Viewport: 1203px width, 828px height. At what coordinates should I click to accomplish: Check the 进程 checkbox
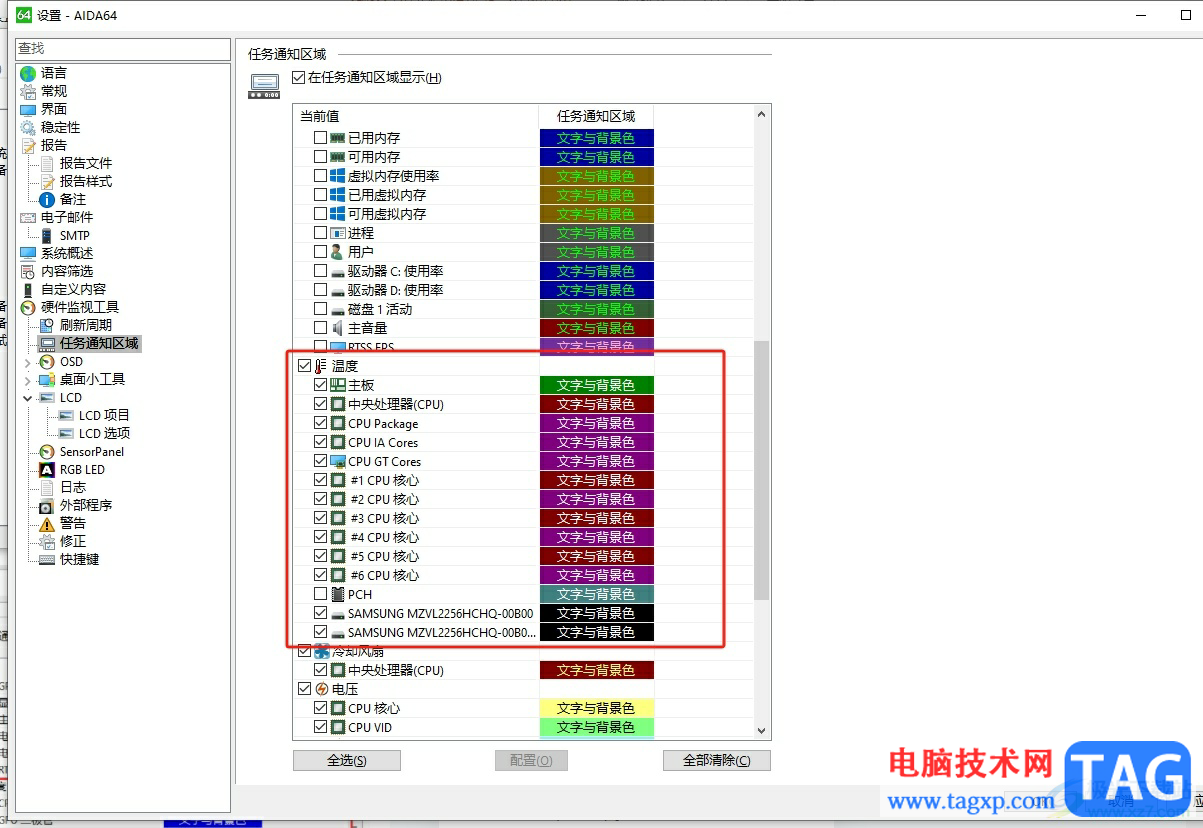320,233
